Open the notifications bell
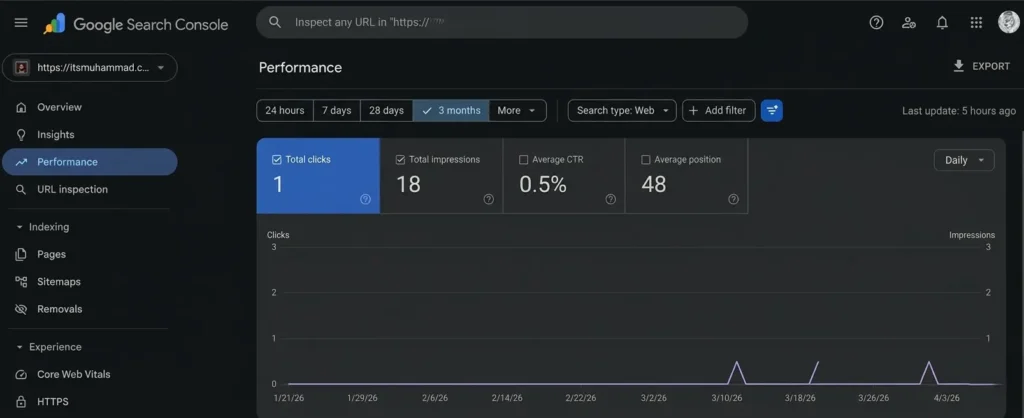This screenshot has height=418, width=1024. click(x=942, y=23)
